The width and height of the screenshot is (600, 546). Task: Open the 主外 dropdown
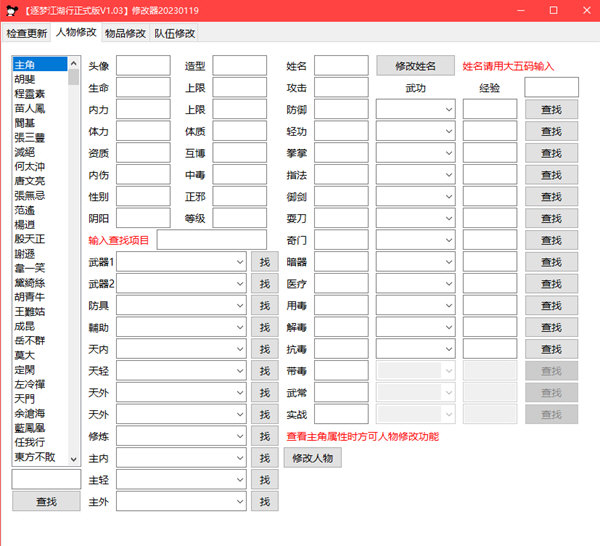(181, 501)
